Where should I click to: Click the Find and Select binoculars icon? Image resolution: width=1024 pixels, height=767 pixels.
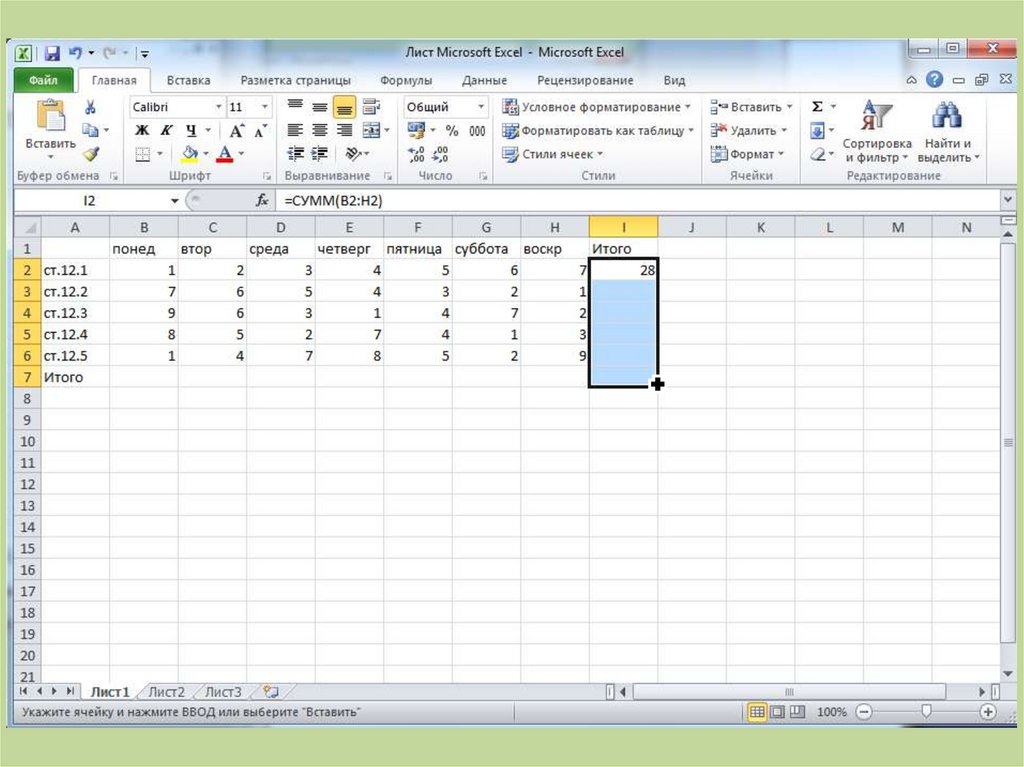click(x=946, y=118)
